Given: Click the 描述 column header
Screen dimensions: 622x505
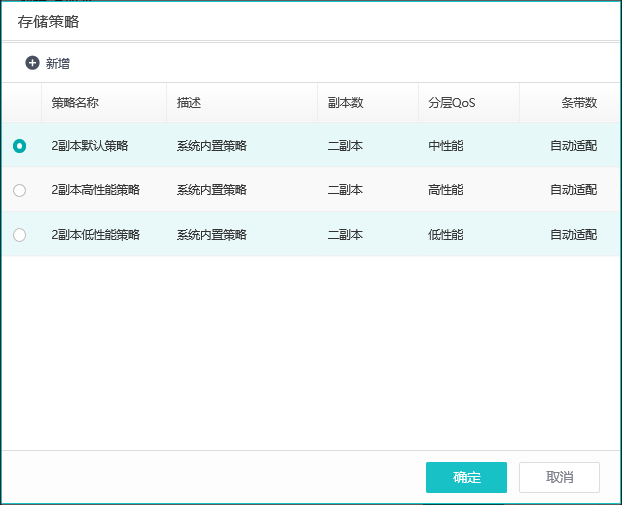Looking at the screenshot, I should point(189,103).
